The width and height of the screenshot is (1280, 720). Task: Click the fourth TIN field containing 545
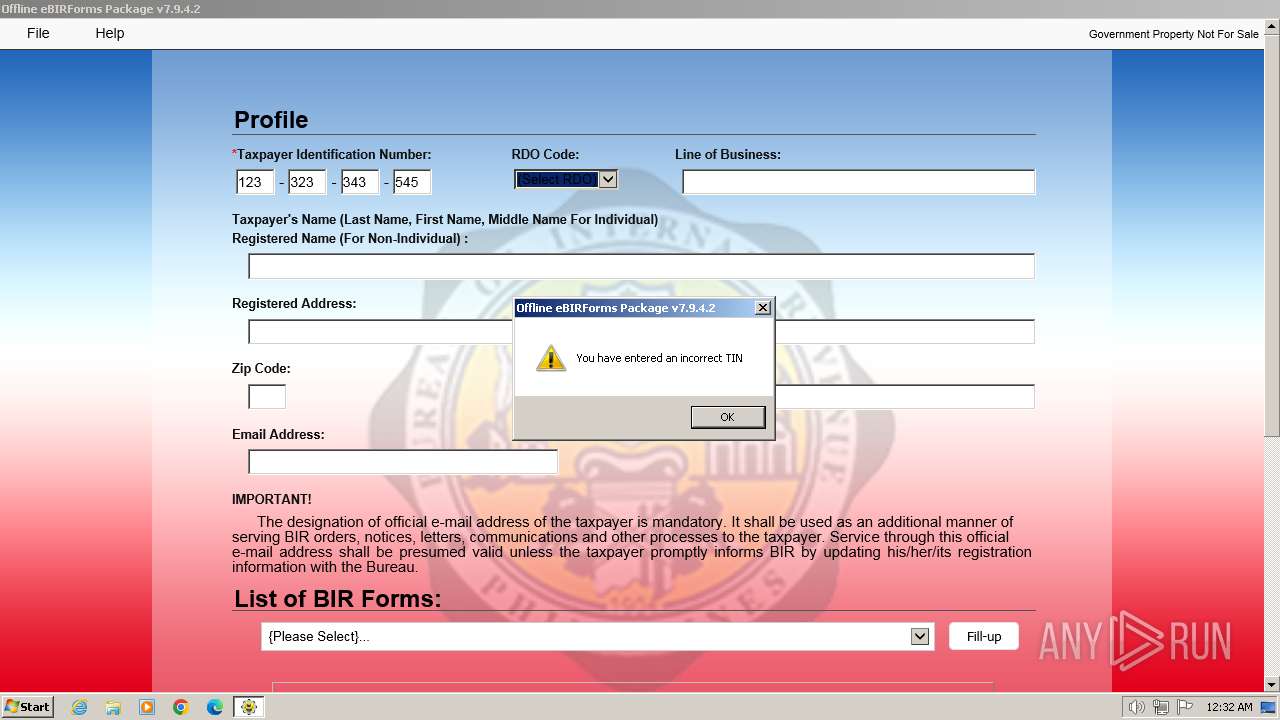412,182
